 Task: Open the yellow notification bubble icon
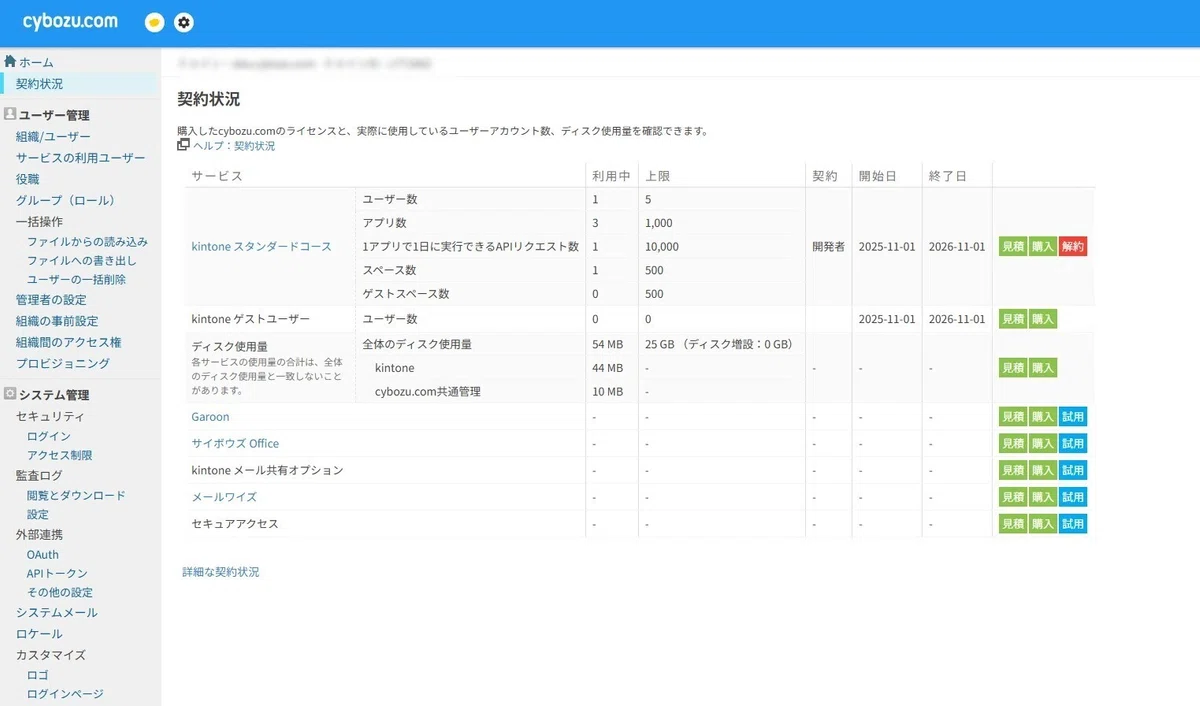[x=154, y=22]
